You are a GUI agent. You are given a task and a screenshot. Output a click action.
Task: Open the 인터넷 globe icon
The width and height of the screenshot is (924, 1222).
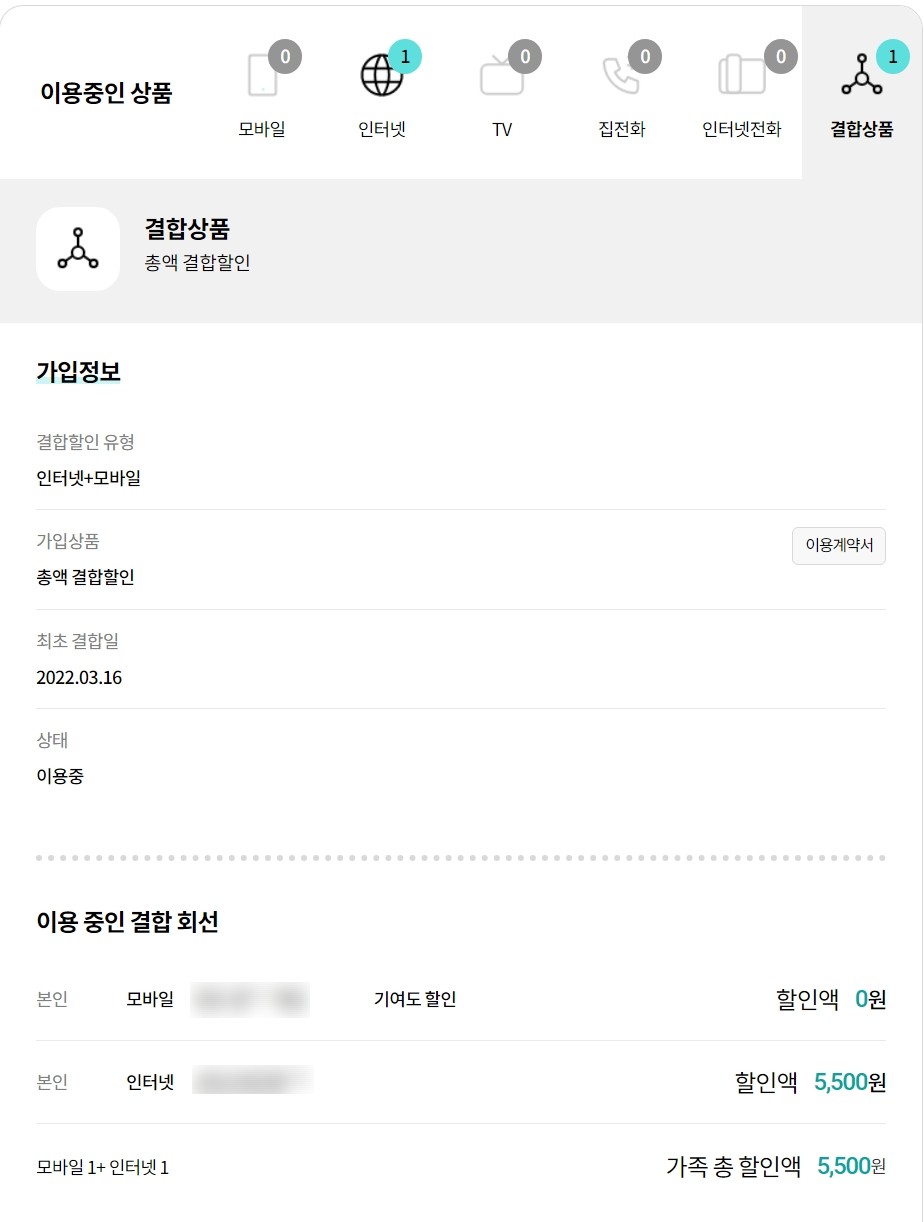[382, 76]
